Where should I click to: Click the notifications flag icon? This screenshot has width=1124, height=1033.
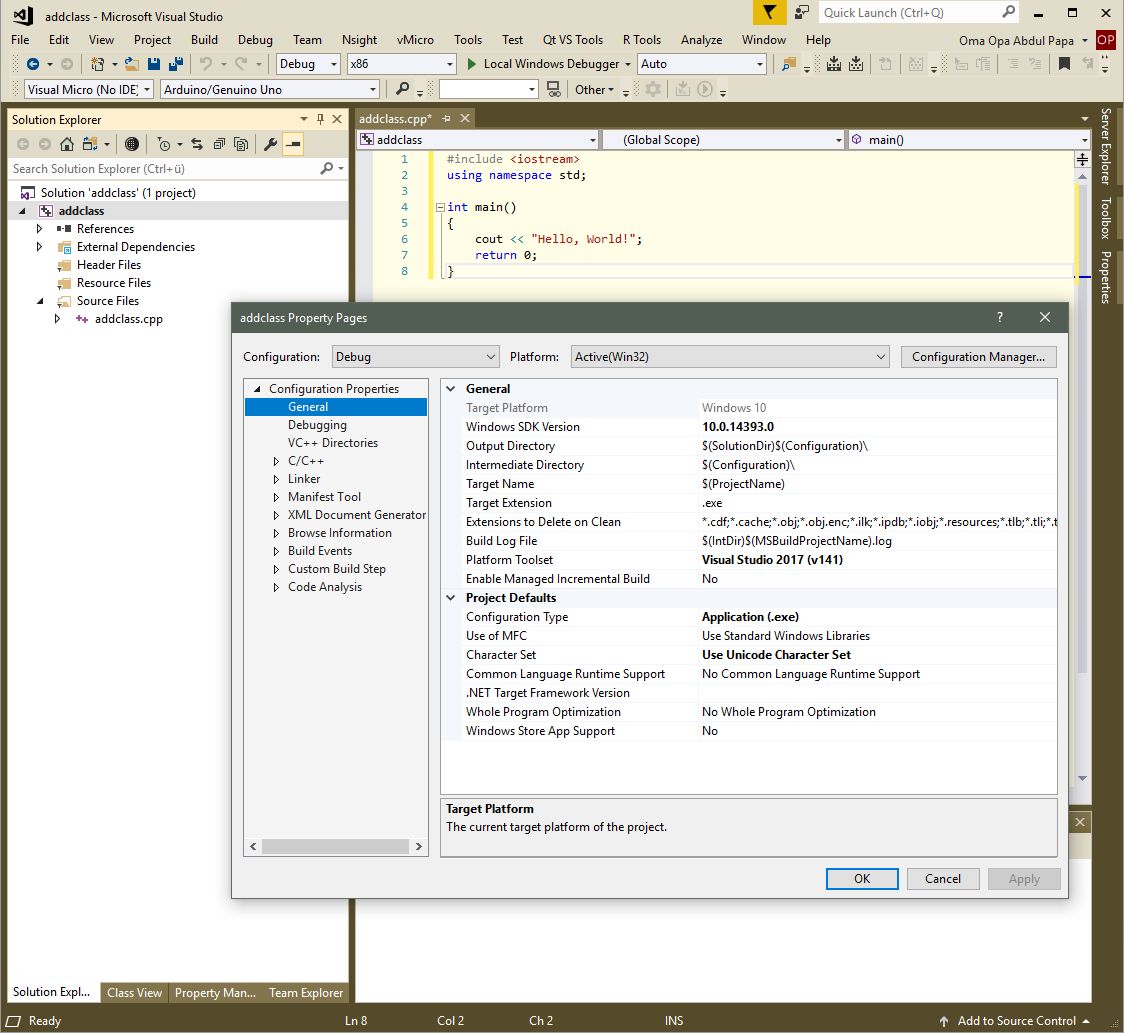pyautogui.click(x=767, y=12)
